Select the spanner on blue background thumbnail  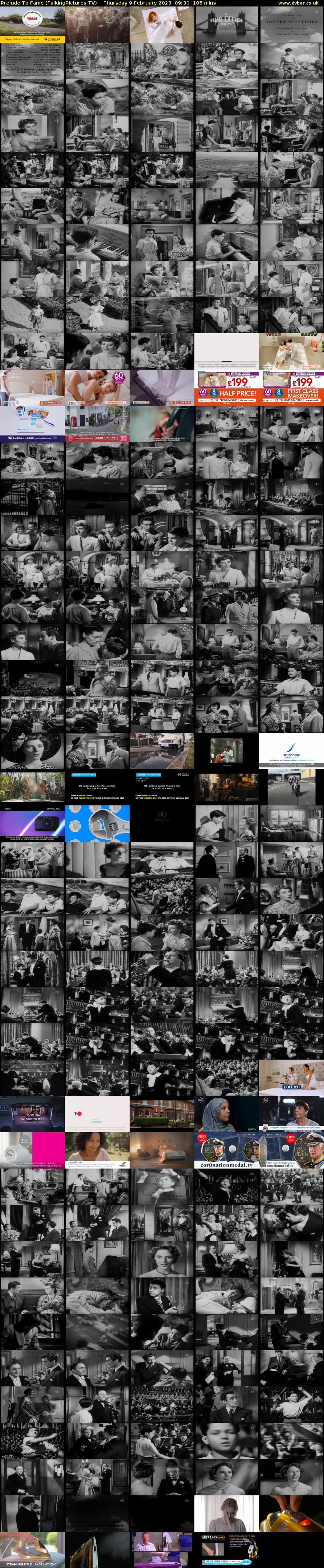[x=97, y=824]
